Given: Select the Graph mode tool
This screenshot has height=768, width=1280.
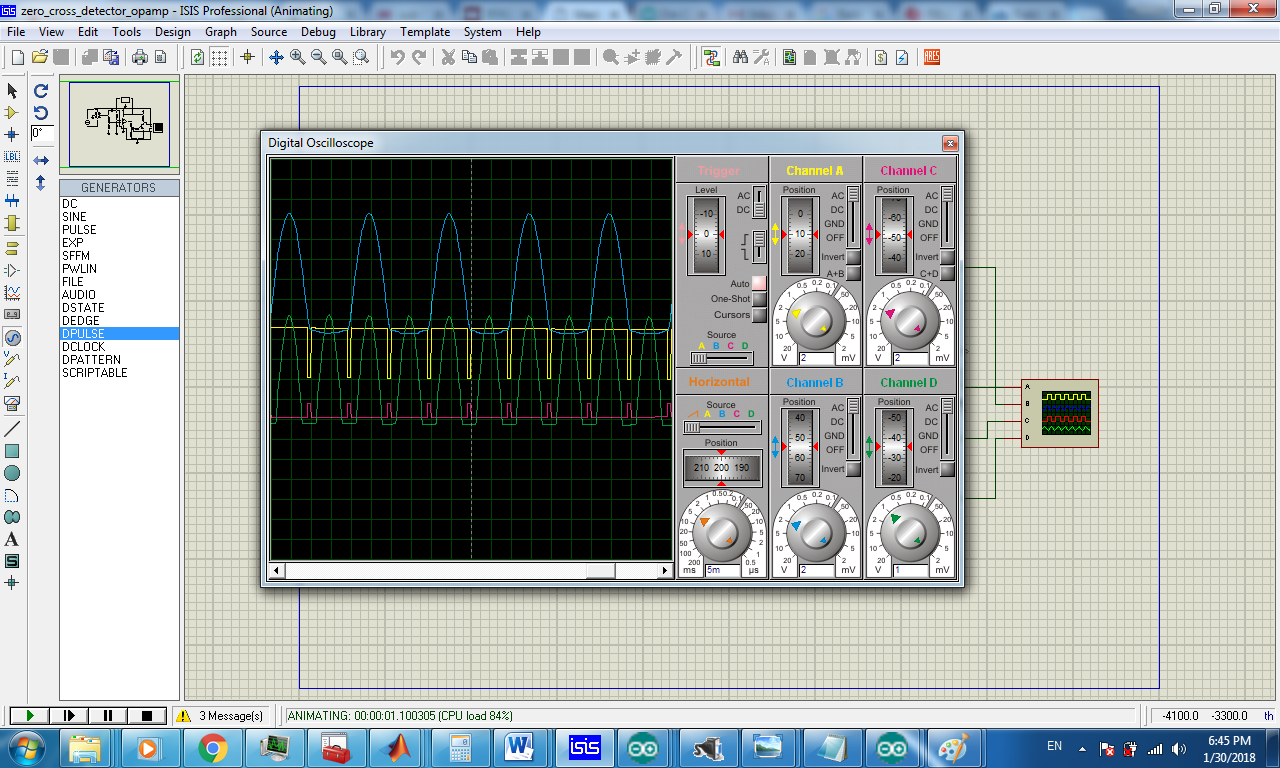Looking at the screenshot, I should click(12, 293).
